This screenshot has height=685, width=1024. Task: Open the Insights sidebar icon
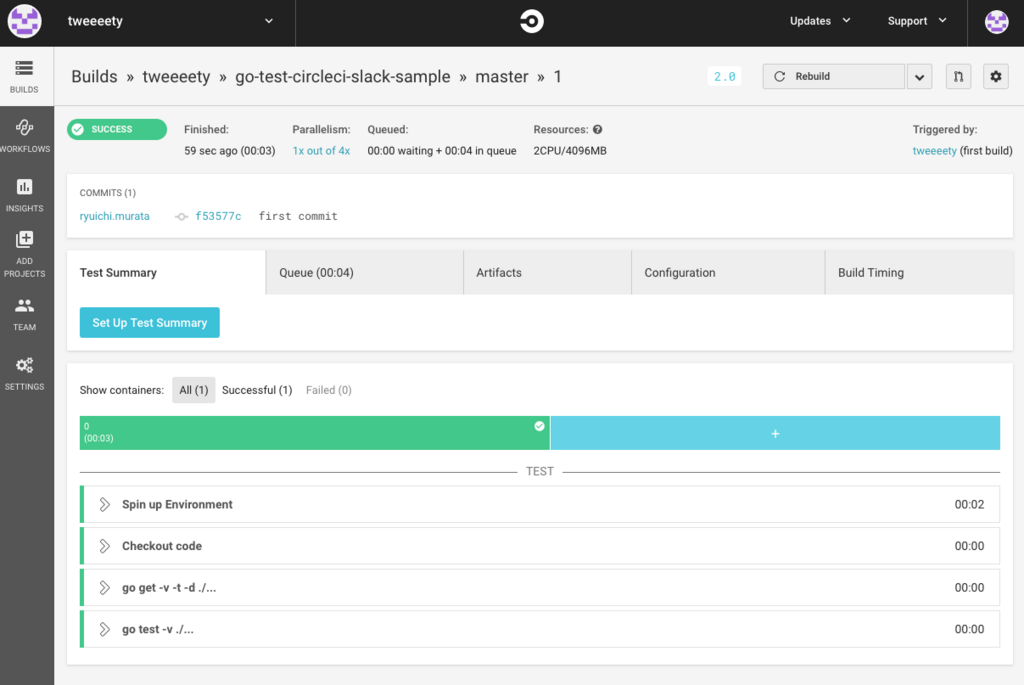pos(24,195)
